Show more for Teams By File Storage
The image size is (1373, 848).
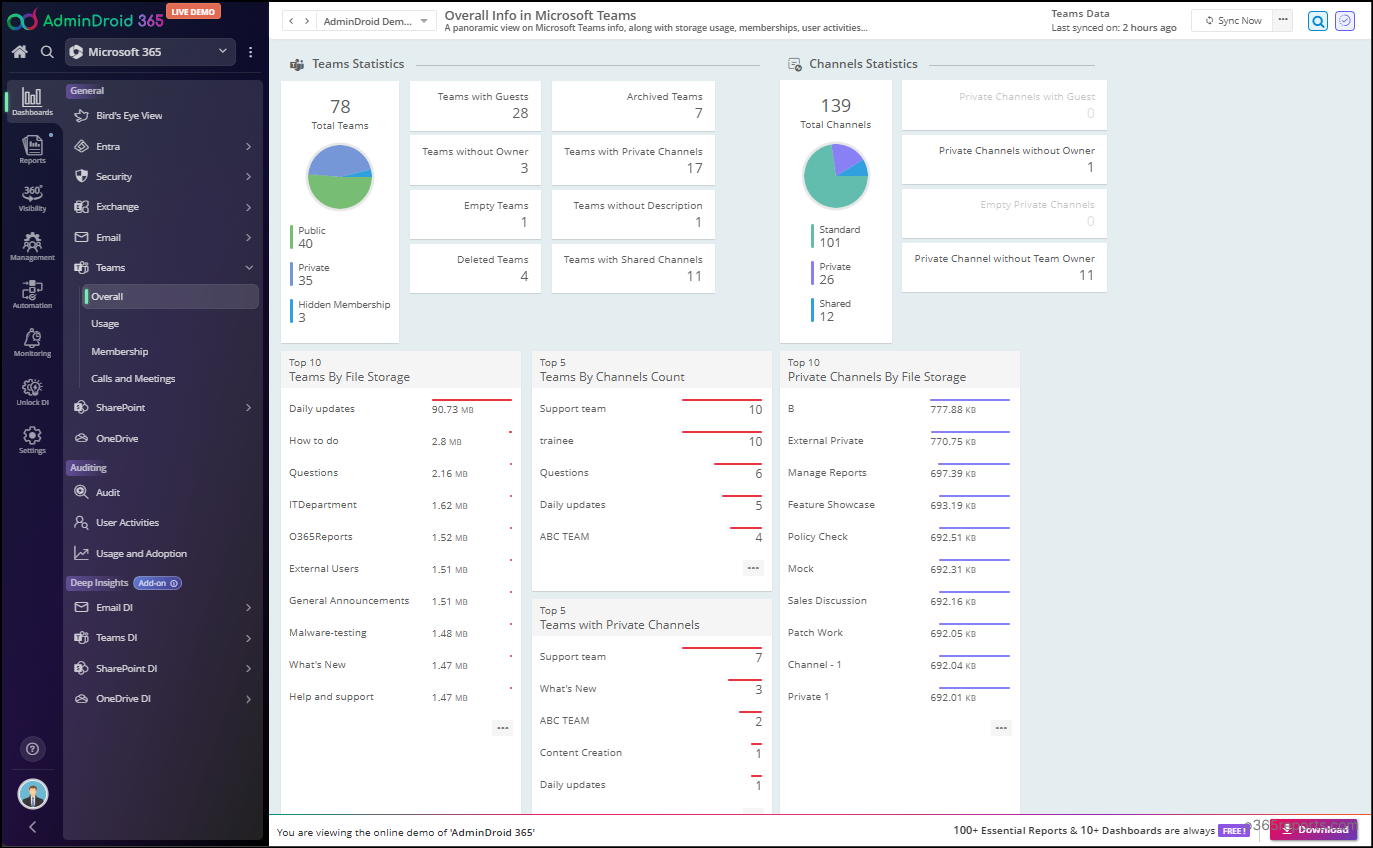(502, 728)
